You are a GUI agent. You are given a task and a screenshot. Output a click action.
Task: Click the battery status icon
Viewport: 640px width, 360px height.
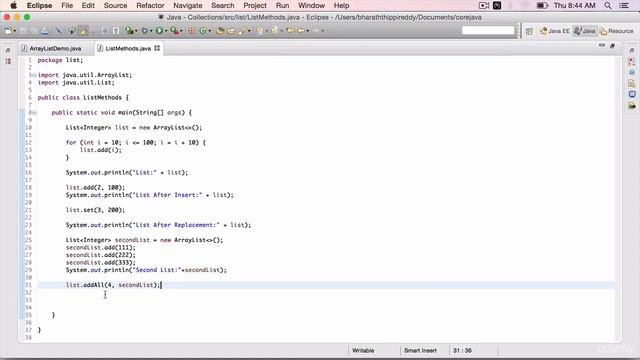(542, 5)
